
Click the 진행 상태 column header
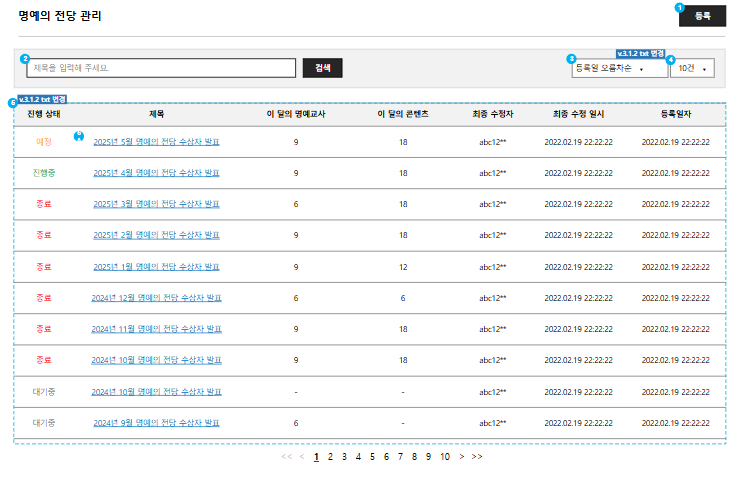coord(44,115)
